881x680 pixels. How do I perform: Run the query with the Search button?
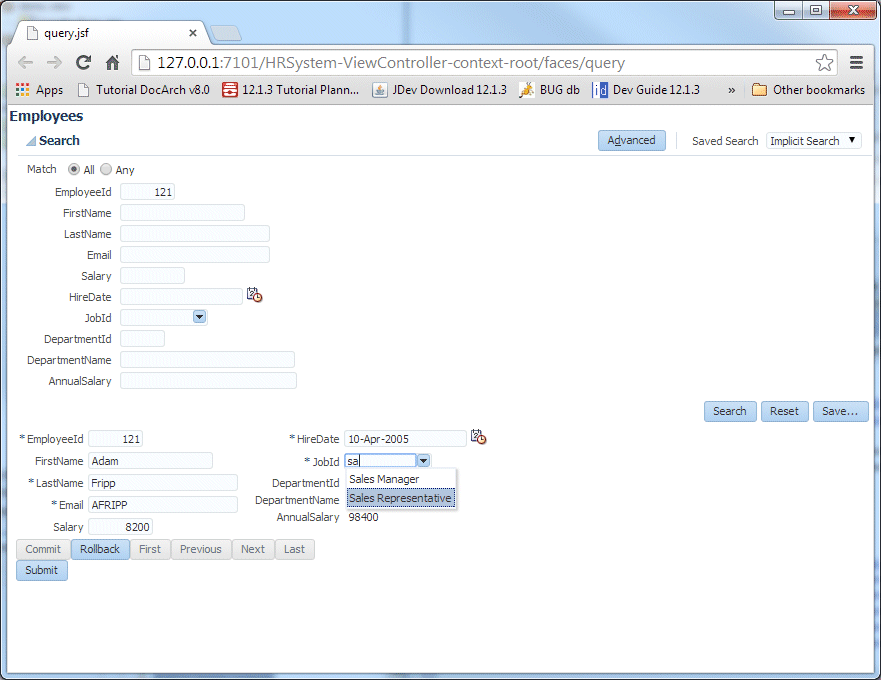coord(730,411)
